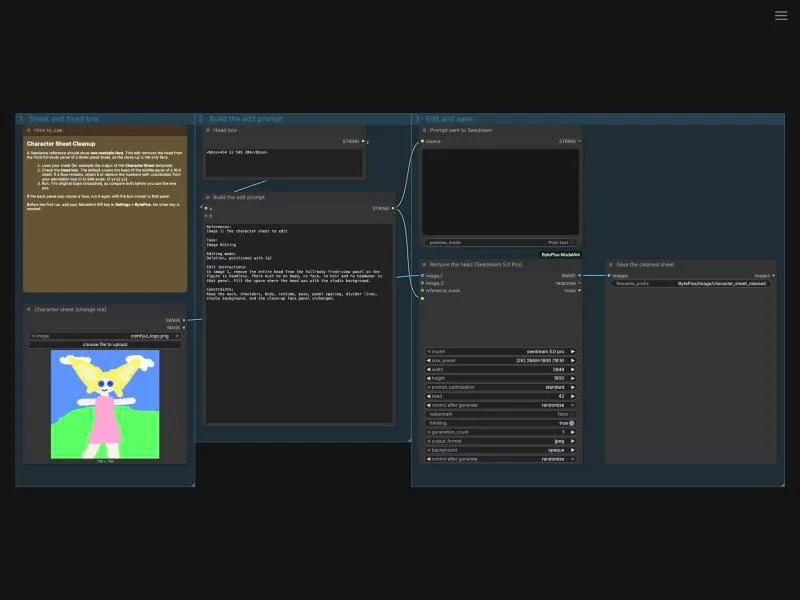Toggle the thinking switch
Viewport: 800px width, 600px height.
click(x=501, y=423)
